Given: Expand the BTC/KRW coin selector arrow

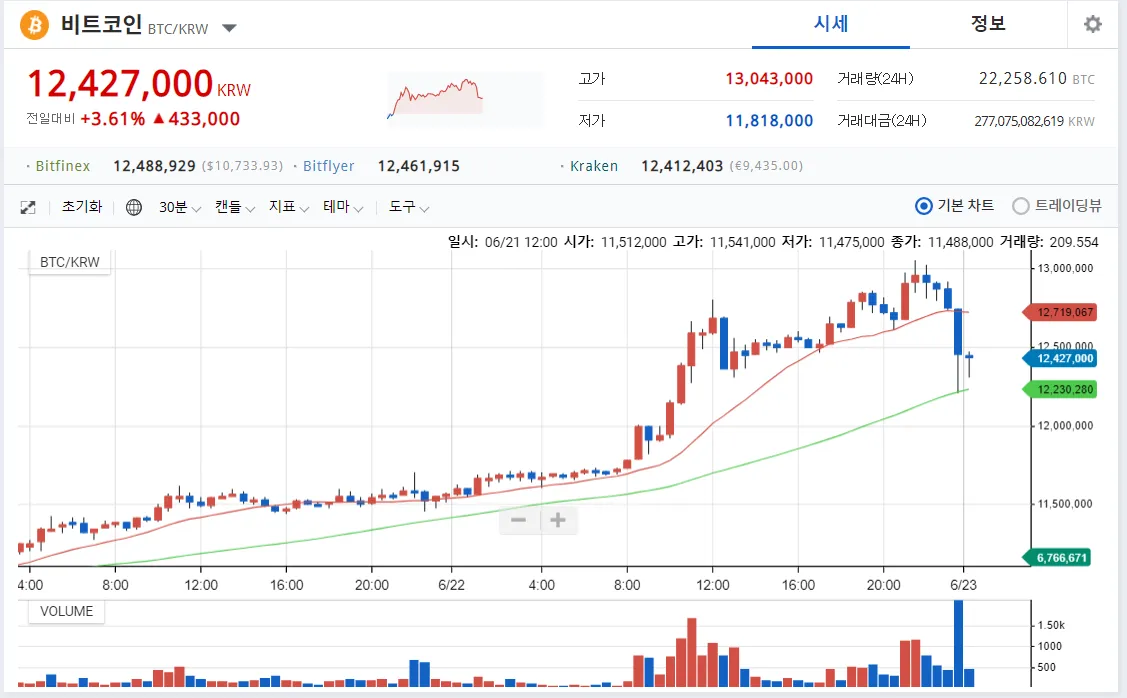Looking at the screenshot, I should [x=229, y=28].
